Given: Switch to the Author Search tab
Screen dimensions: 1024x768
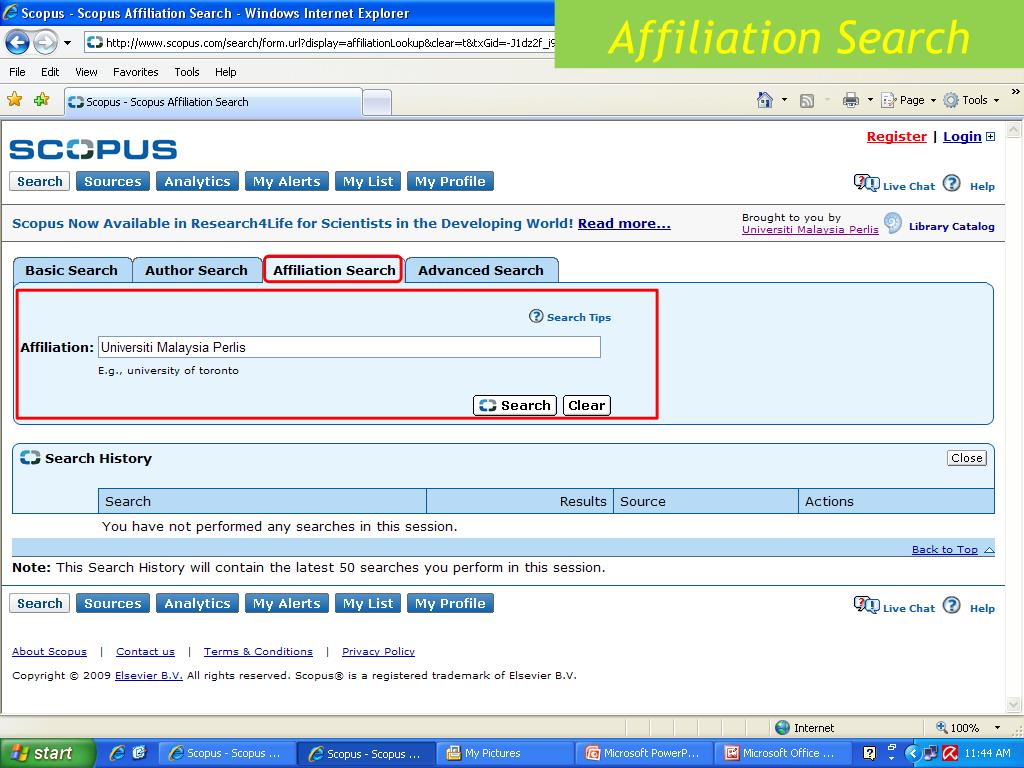Looking at the screenshot, I should coord(197,270).
